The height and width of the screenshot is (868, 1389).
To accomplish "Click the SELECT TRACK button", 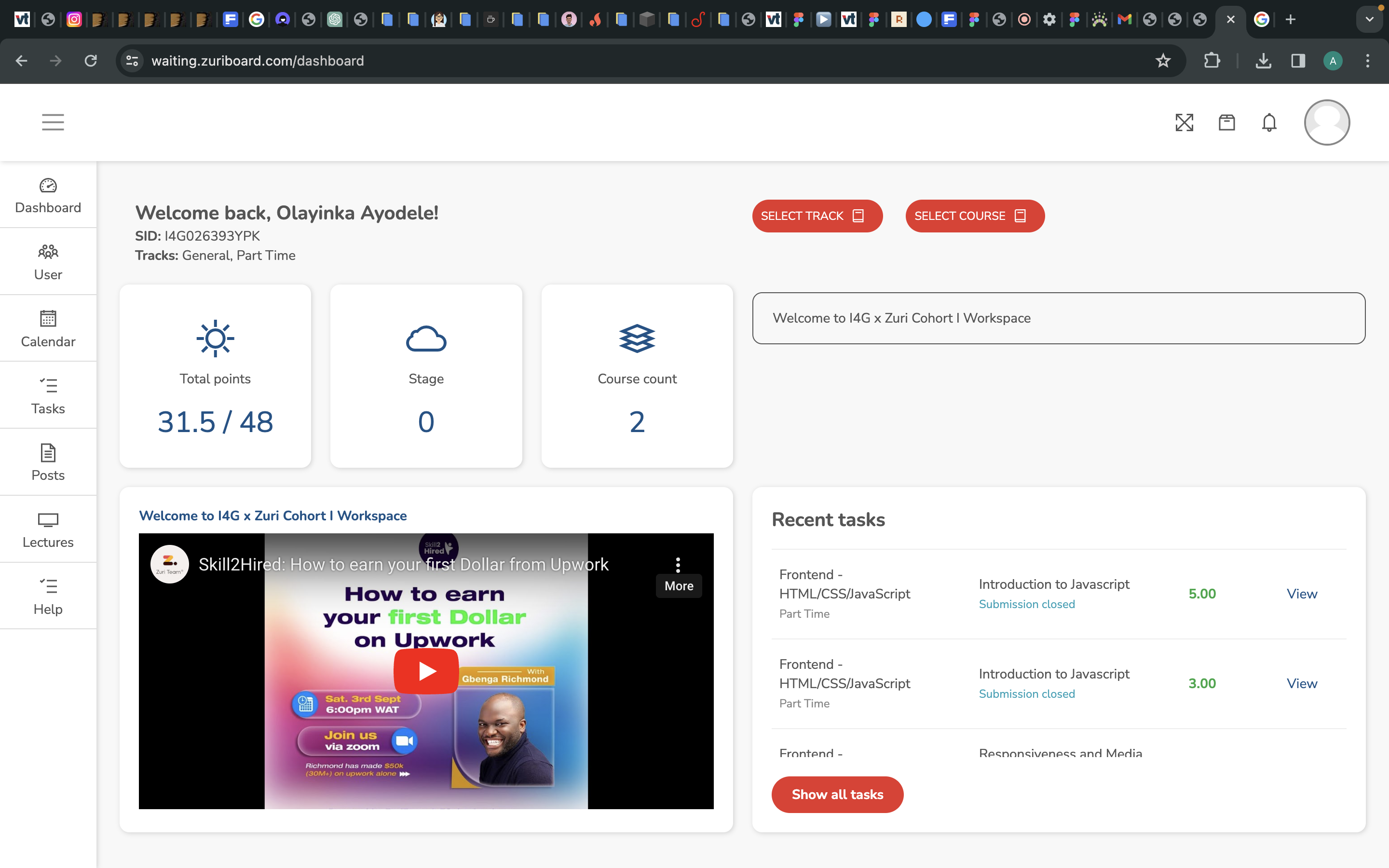I will [817, 216].
